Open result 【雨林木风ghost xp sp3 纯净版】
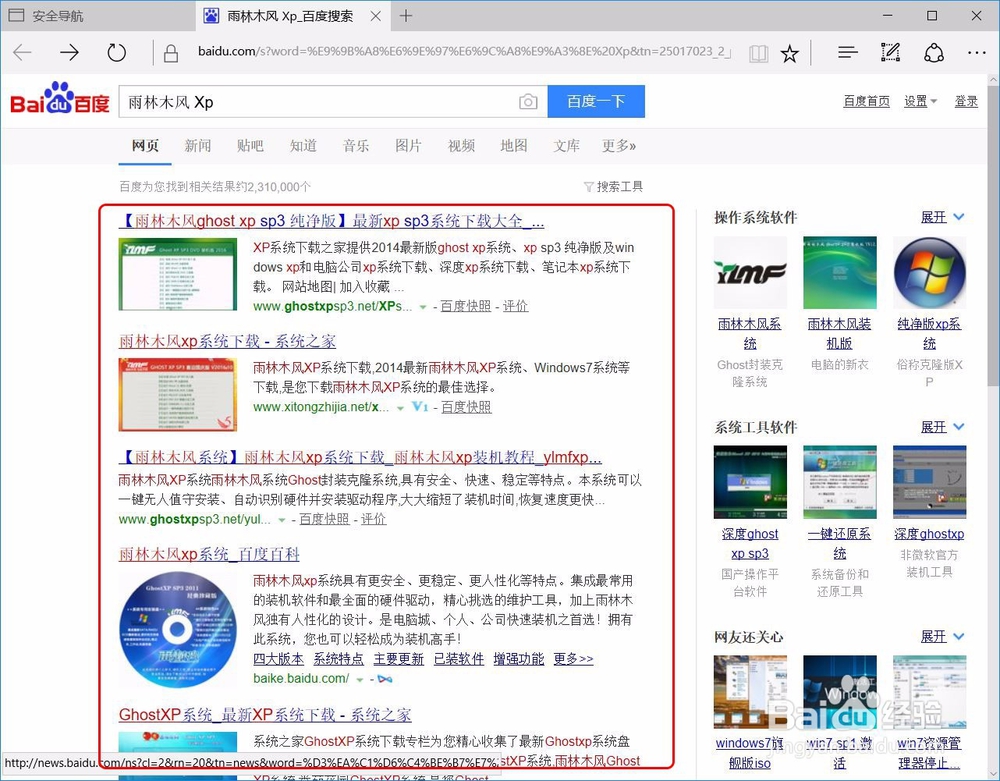Screen dimensions: 1000x781 pyautogui.click(x=332, y=221)
